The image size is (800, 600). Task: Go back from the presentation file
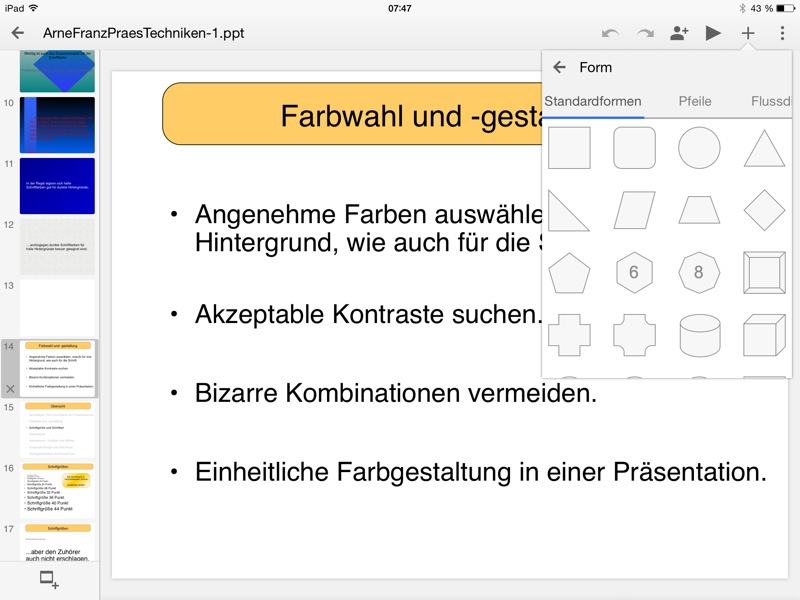coord(17,33)
